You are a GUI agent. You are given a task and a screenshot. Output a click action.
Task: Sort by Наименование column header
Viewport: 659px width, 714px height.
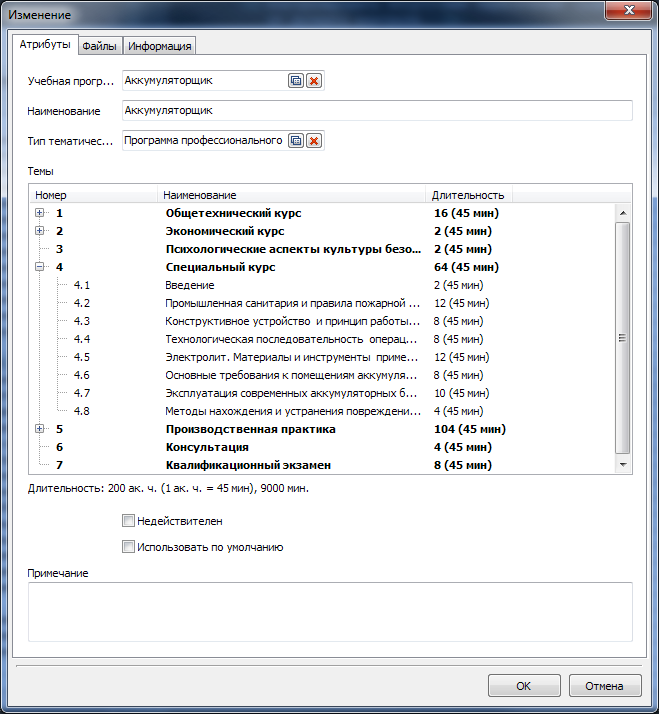pos(291,195)
